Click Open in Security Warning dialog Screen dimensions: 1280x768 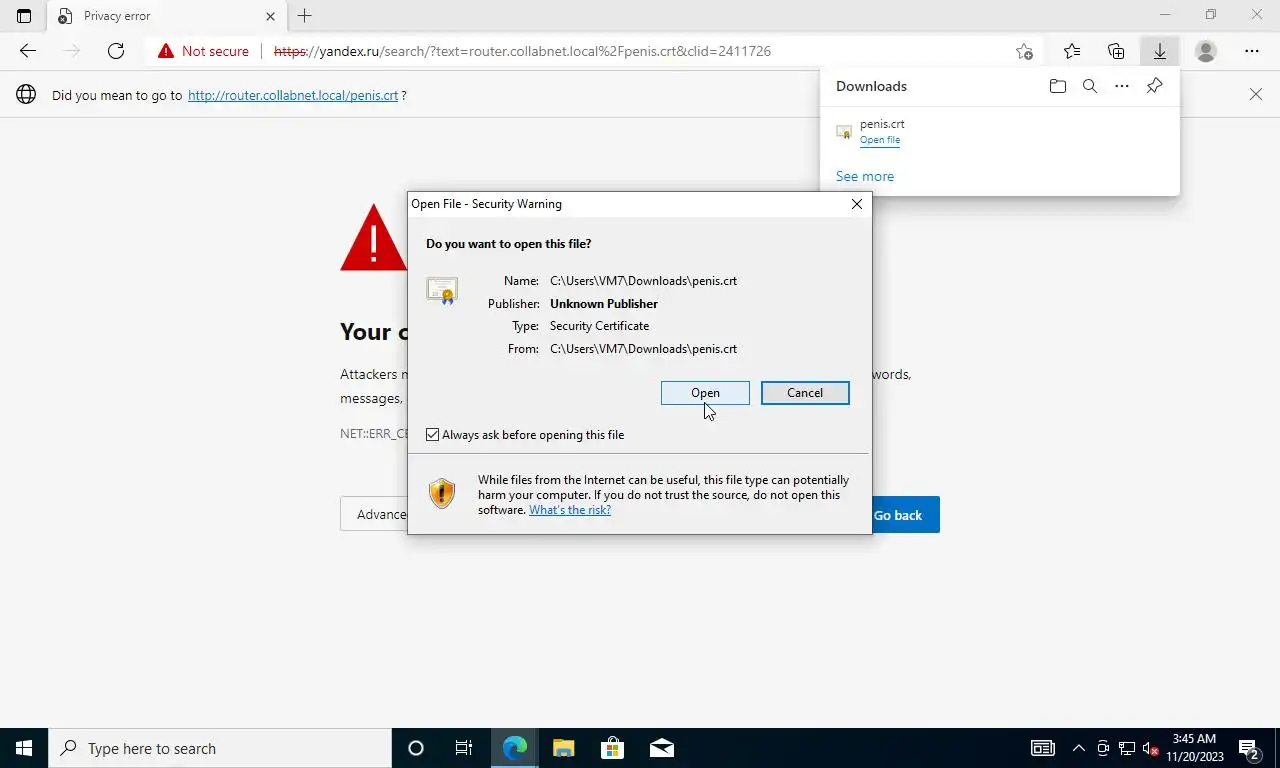pyautogui.click(x=705, y=393)
